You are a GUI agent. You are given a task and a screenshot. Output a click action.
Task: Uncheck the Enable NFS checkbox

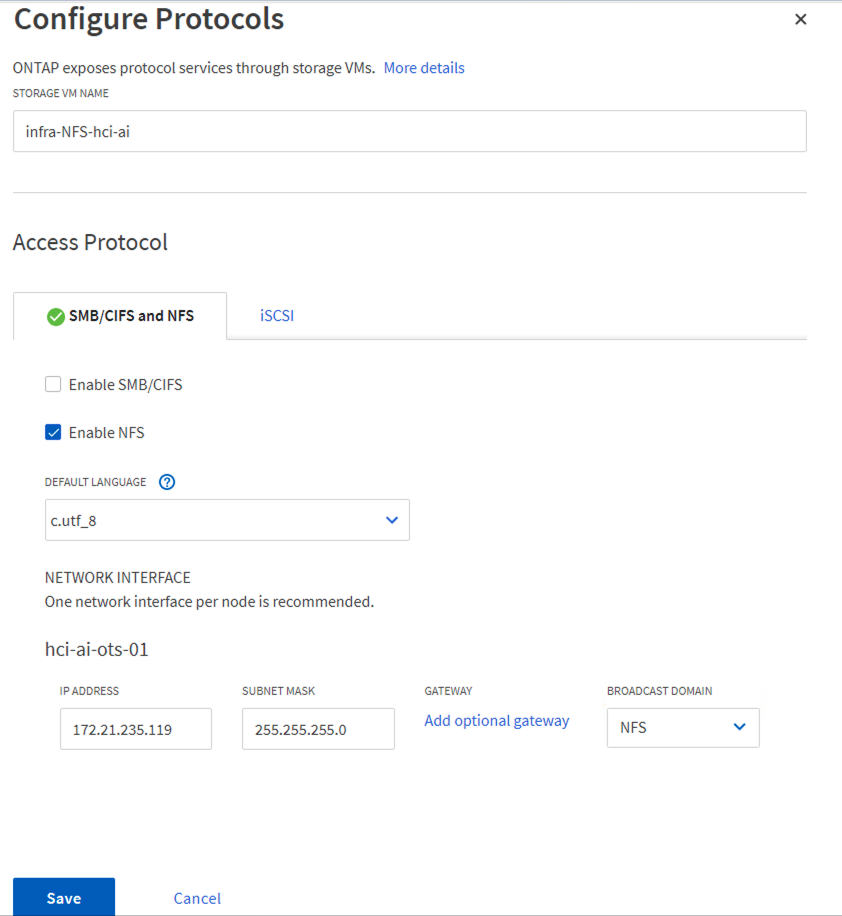coord(53,433)
